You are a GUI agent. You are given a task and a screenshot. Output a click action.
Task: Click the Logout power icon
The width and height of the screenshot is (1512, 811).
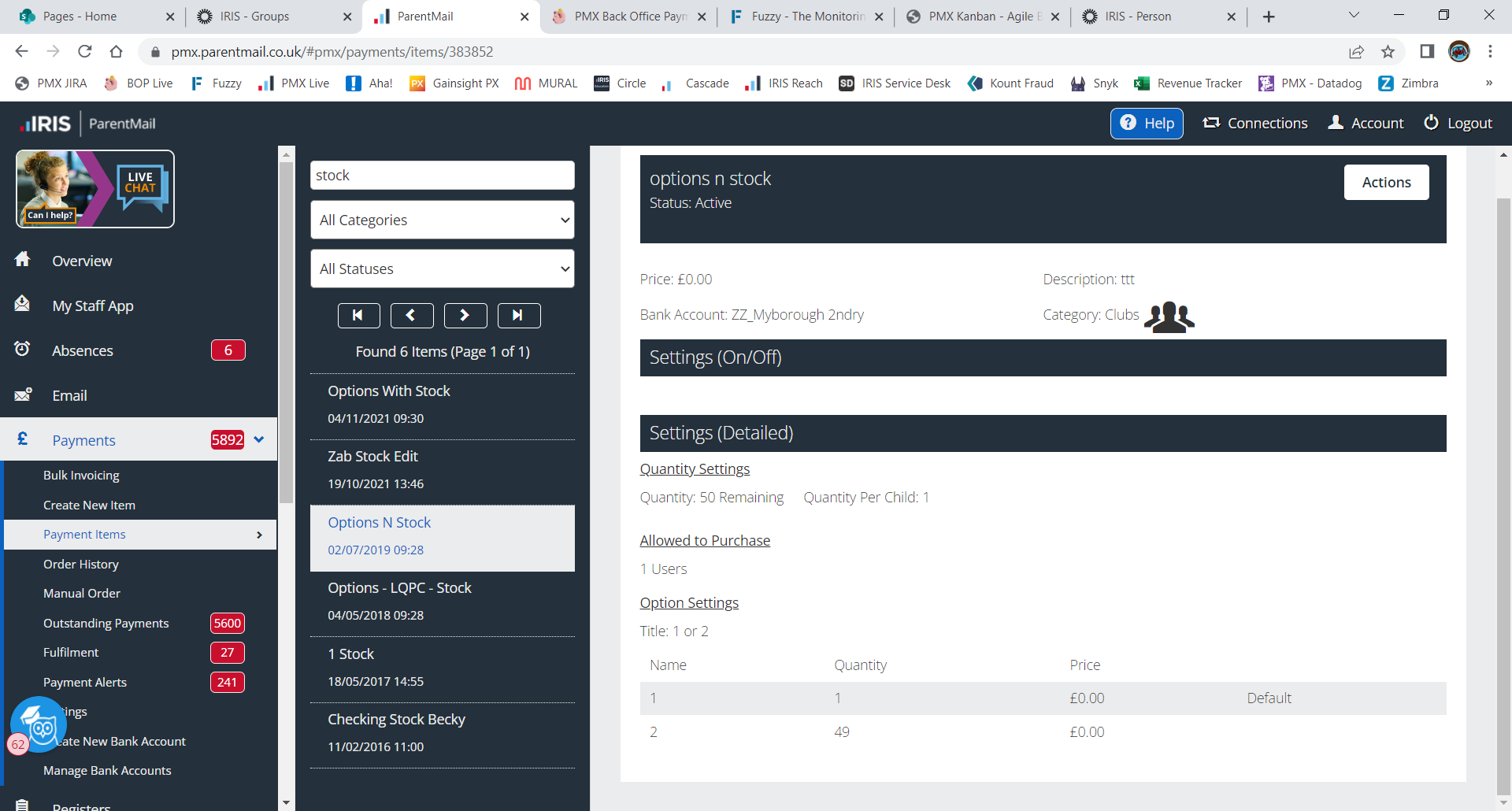coord(1431,123)
